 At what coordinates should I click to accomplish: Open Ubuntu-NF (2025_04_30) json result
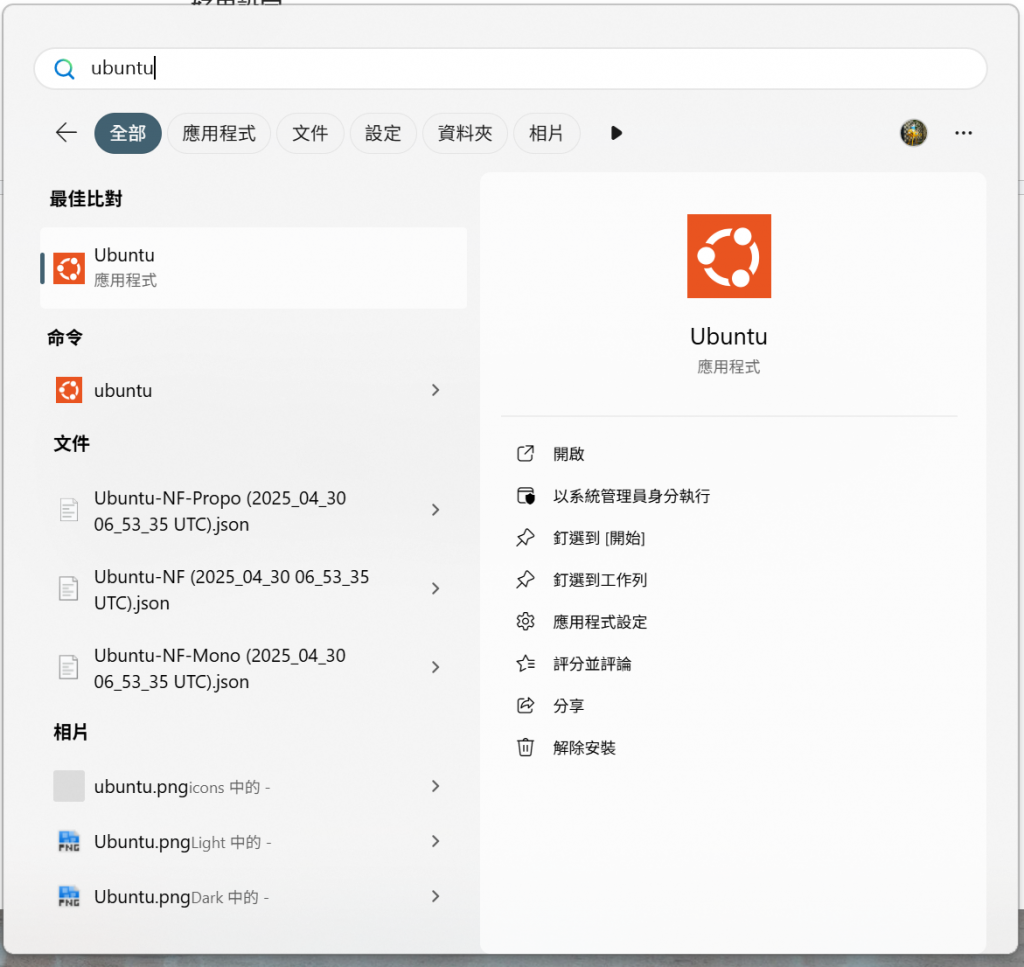[x=253, y=589]
